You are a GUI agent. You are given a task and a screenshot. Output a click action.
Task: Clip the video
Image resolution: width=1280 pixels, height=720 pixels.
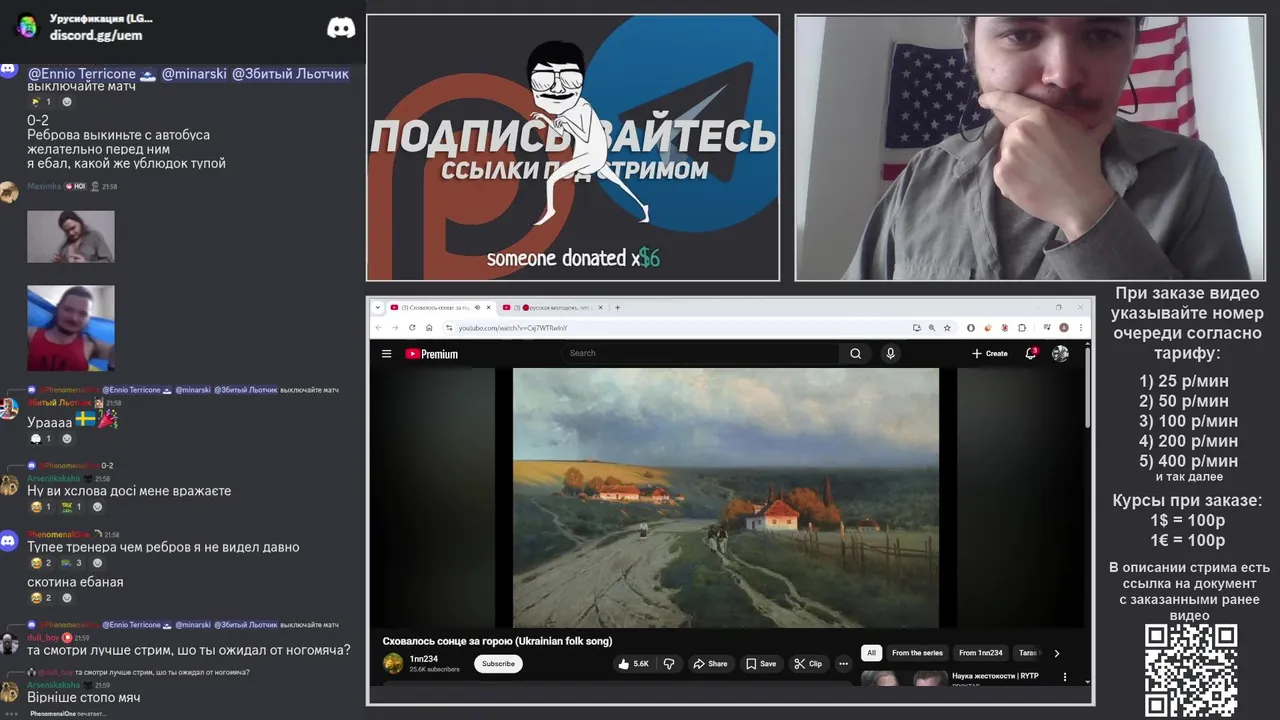pos(808,663)
